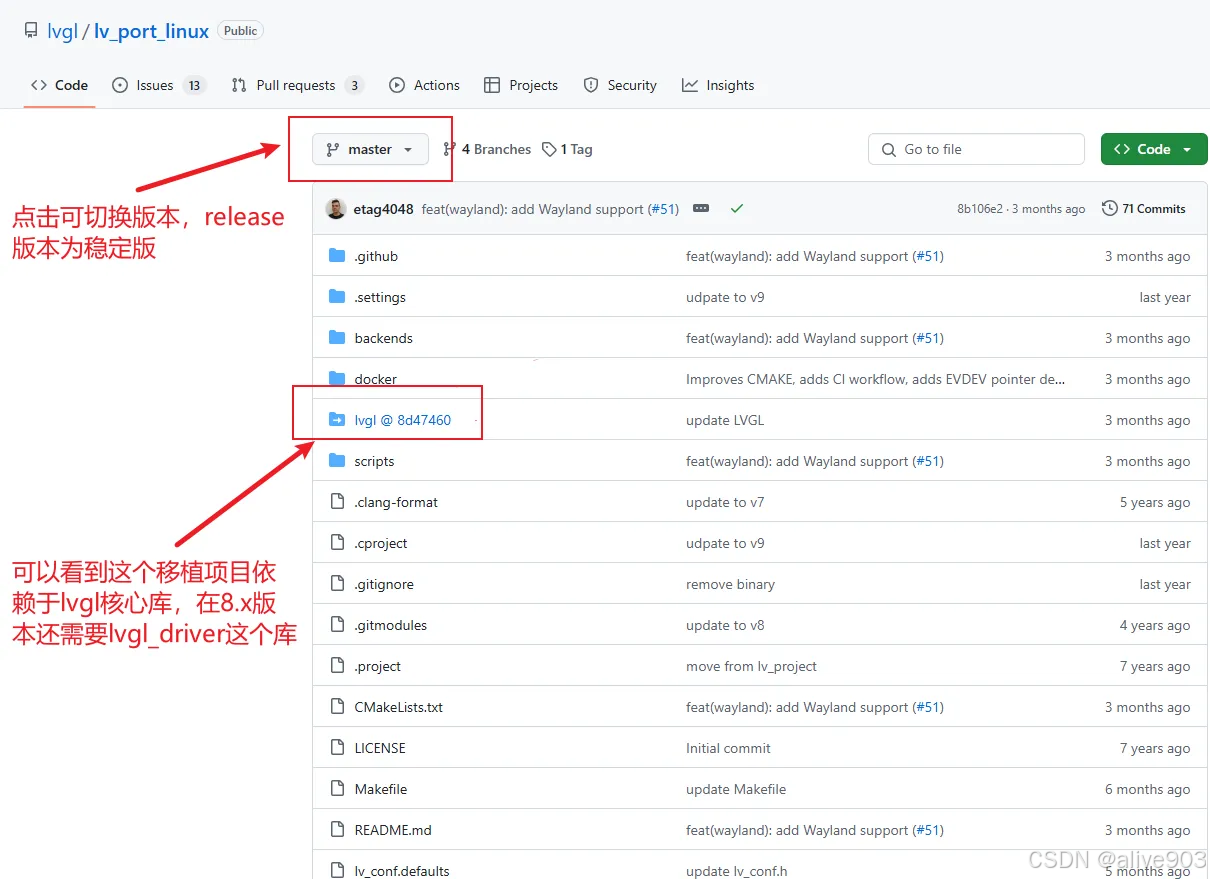Open the lvgl @ 8d47460 submodule
The width and height of the screenshot is (1210, 879).
coord(402,420)
